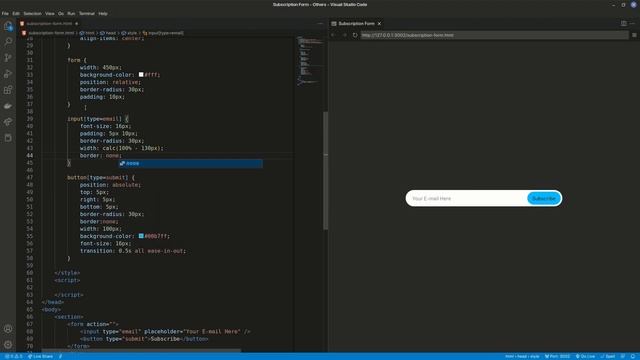Select the Subscription Form preview tab
This screenshot has height=360, width=640.
tap(356, 24)
